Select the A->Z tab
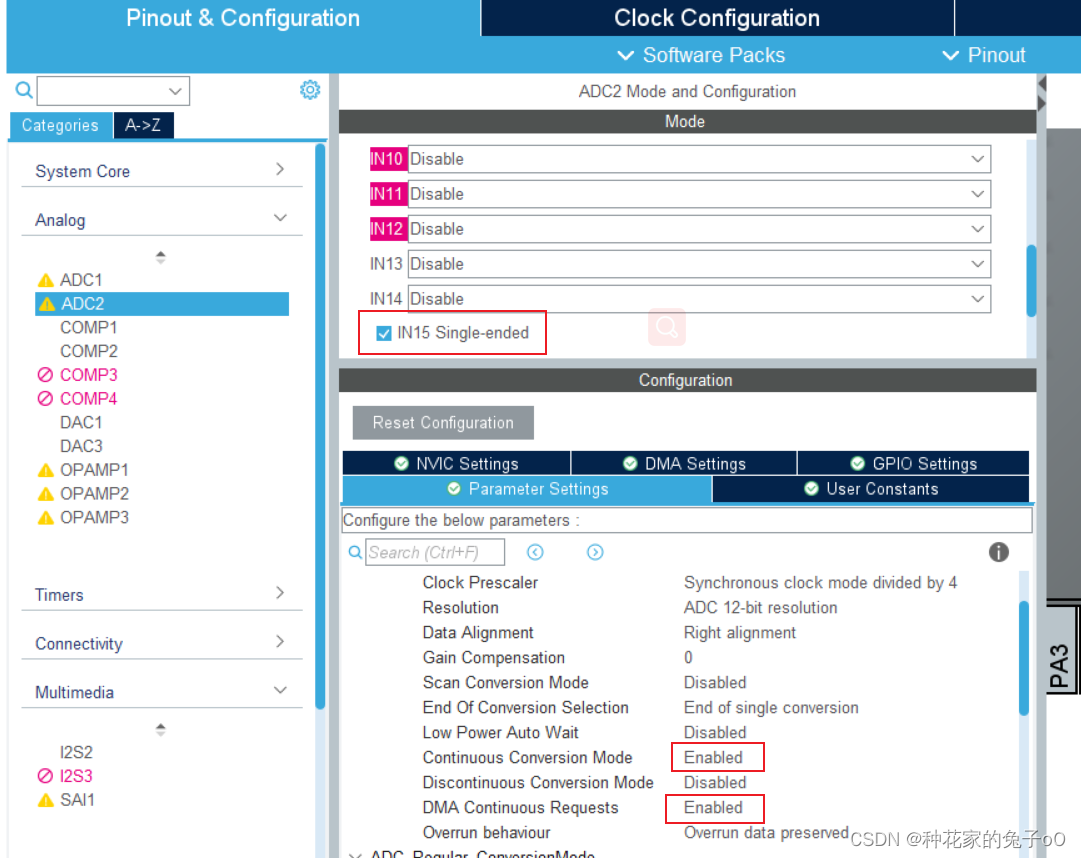Image resolution: width=1081 pixels, height=858 pixels. pyautogui.click(x=143, y=125)
